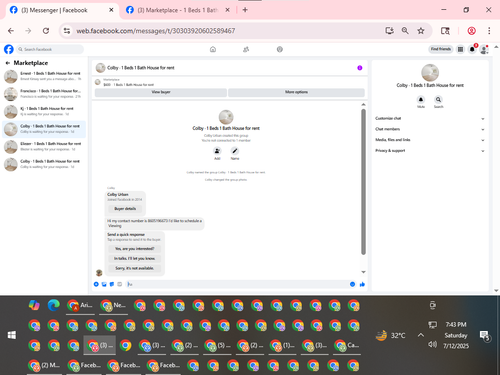Click the browser address bar URL
Viewport: 500px width, 375px height.
click(156, 31)
